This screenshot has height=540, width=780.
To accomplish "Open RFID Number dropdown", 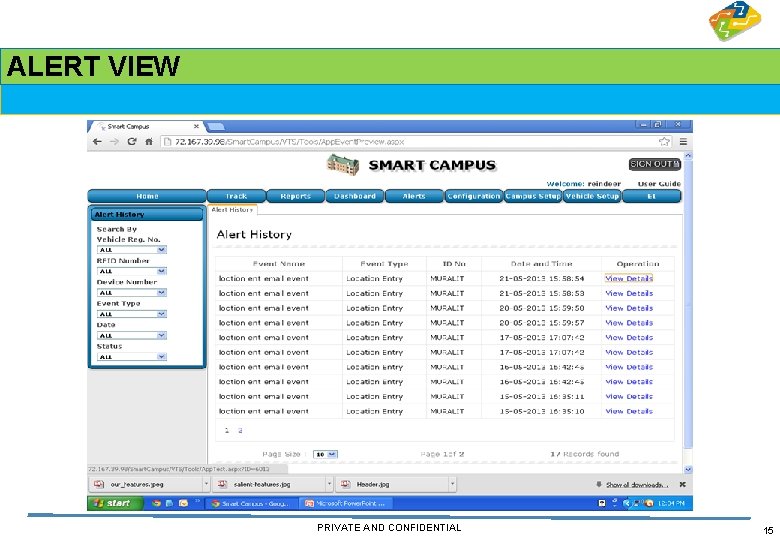I will 131,271.
